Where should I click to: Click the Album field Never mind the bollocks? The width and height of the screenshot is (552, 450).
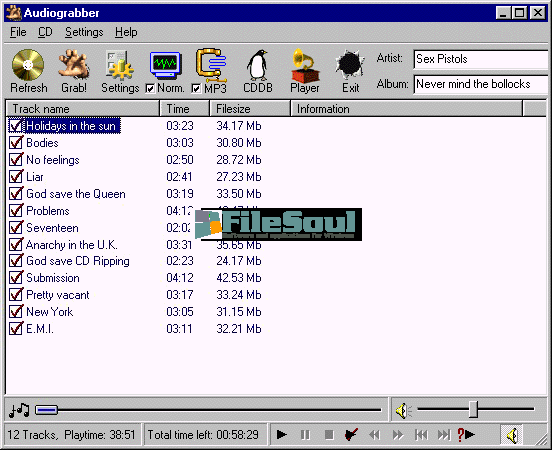[x=481, y=85]
